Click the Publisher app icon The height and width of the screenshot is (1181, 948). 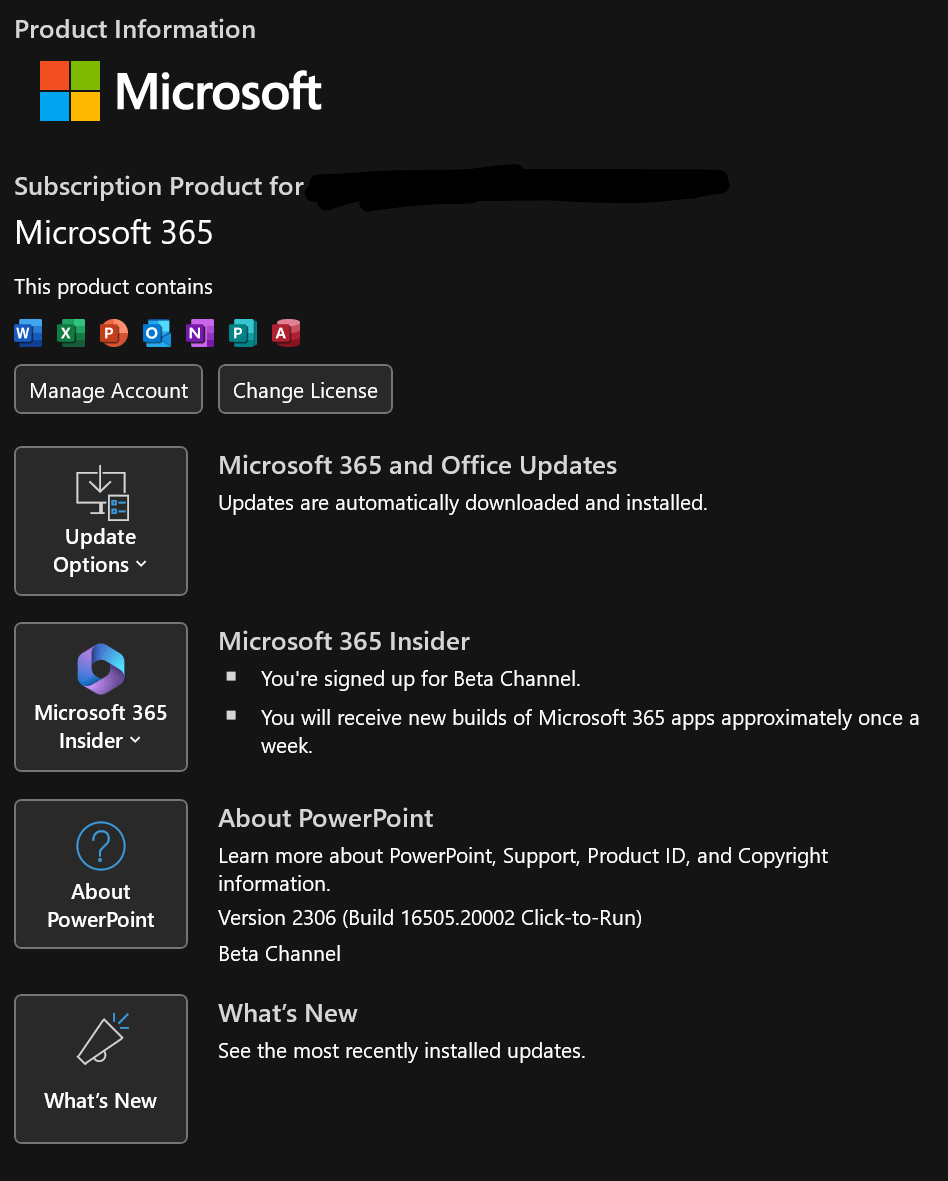pos(242,332)
